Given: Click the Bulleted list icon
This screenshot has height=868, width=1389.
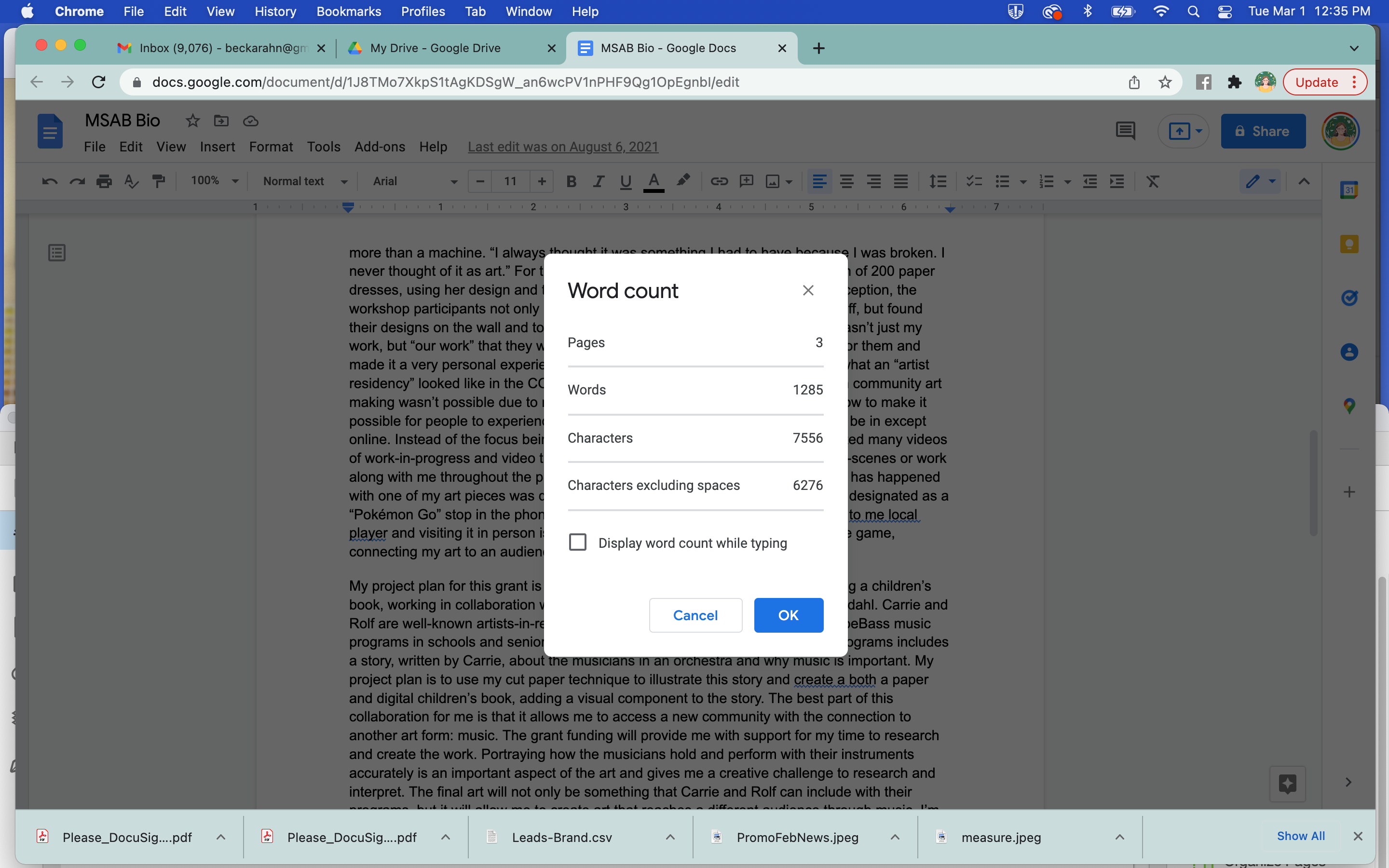Looking at the screenshot, I should pyautogui.click(x=1002, y=181).
